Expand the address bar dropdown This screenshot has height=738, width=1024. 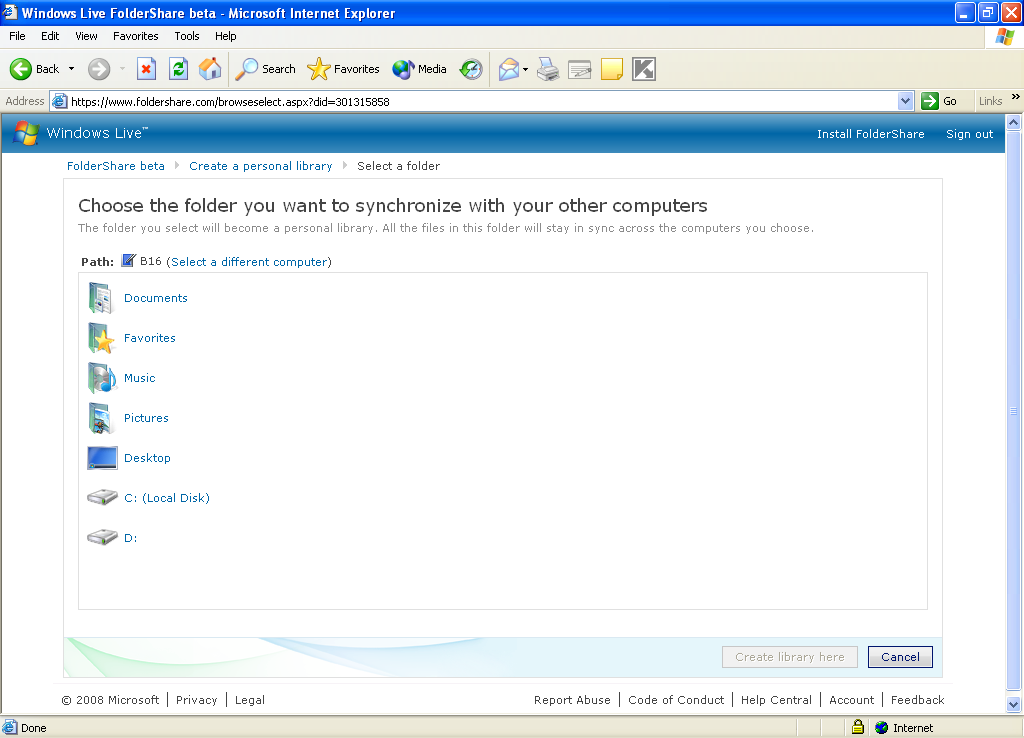tap(905, 101)
